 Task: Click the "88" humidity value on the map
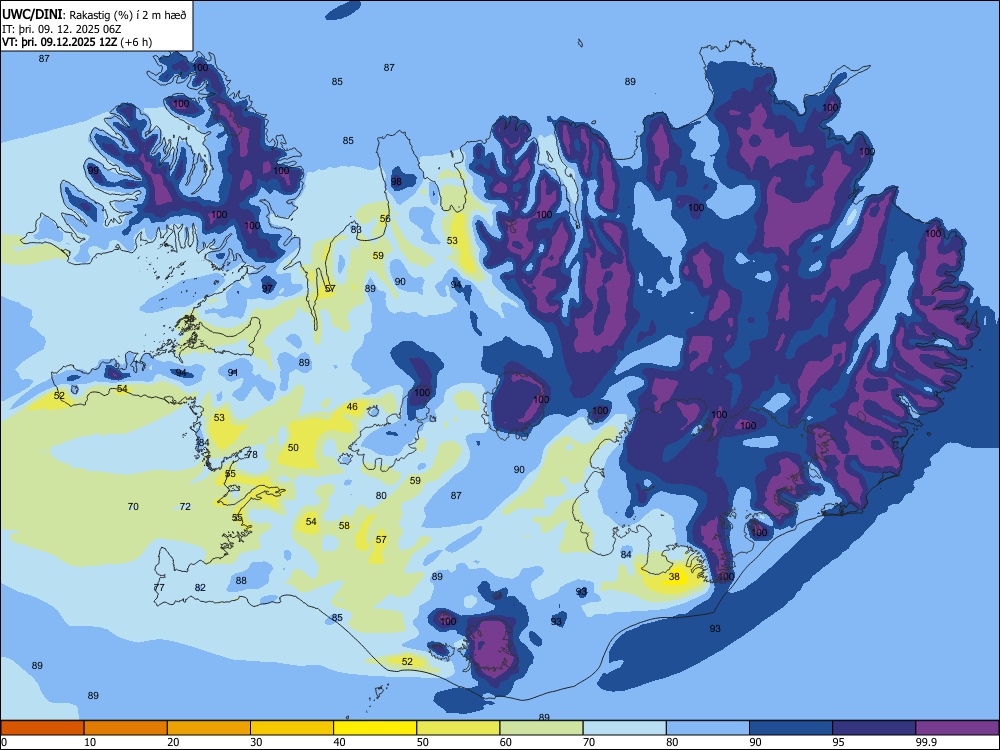pos(241,580)
